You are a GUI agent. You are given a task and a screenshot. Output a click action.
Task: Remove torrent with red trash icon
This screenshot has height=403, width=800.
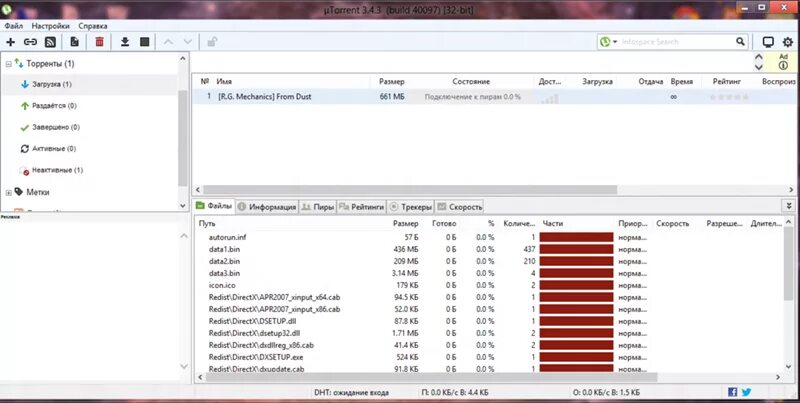pos(99,42)
